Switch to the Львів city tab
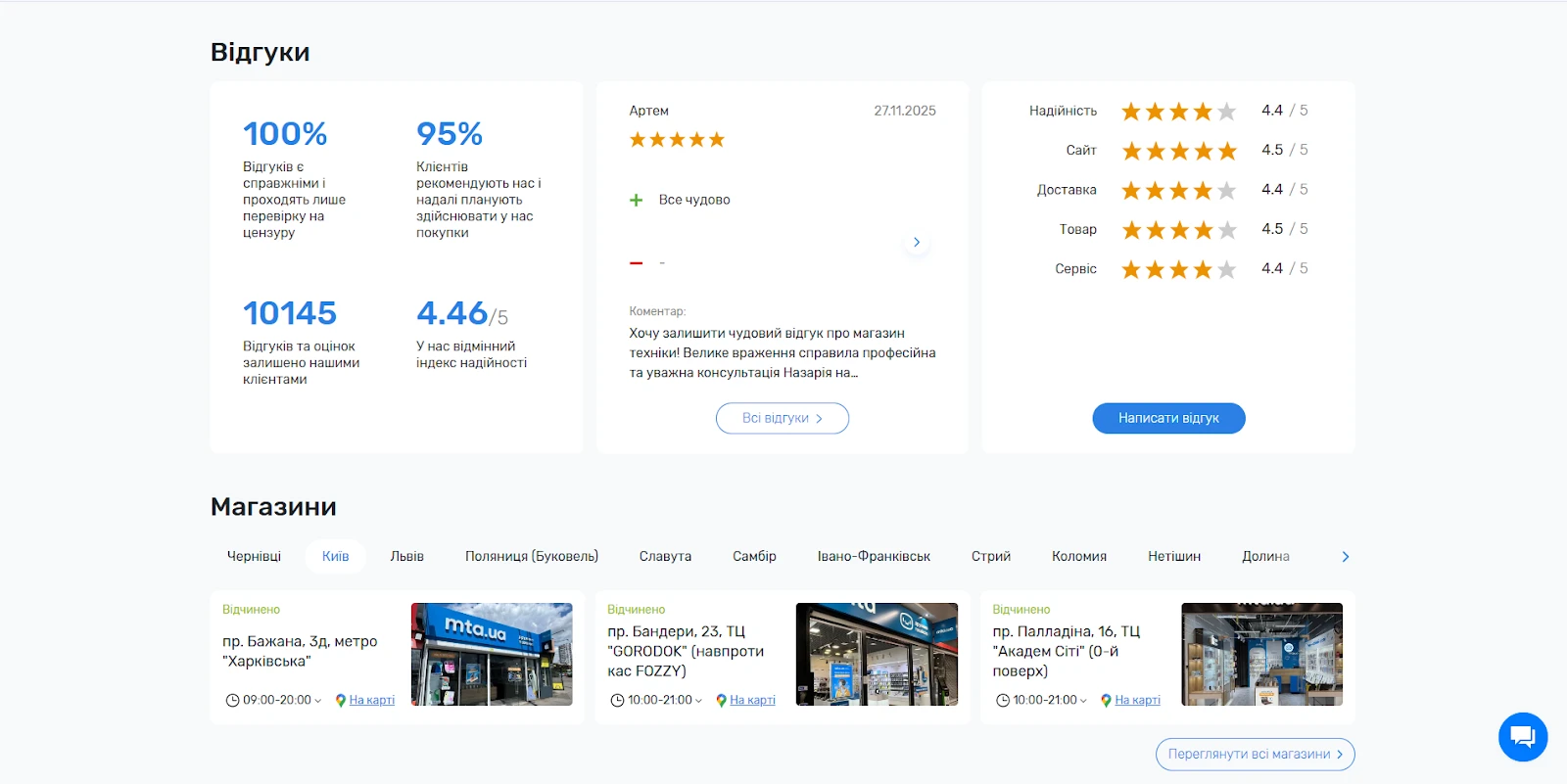This screenshot has width=1567, height=784. click(406, 556)
